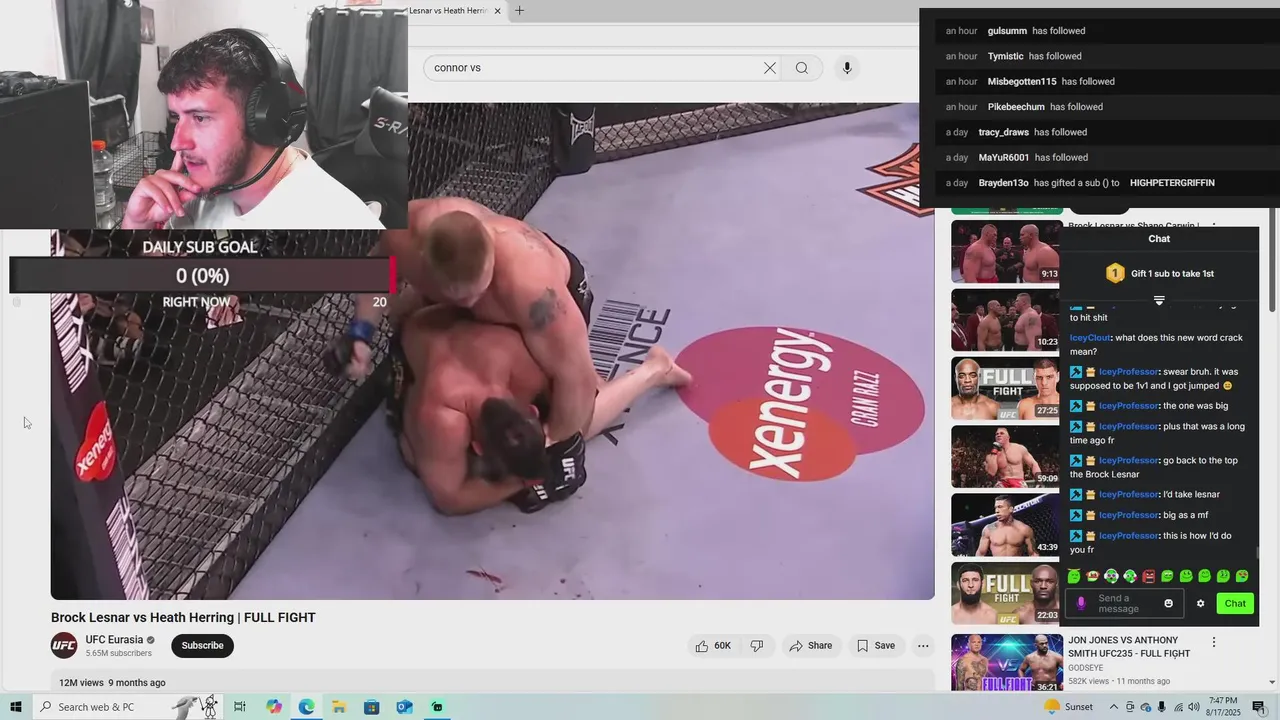Screen dimensions: 1280x720
Task: Open the UFC Eurasia channel name link
Action: click(114, 640)
